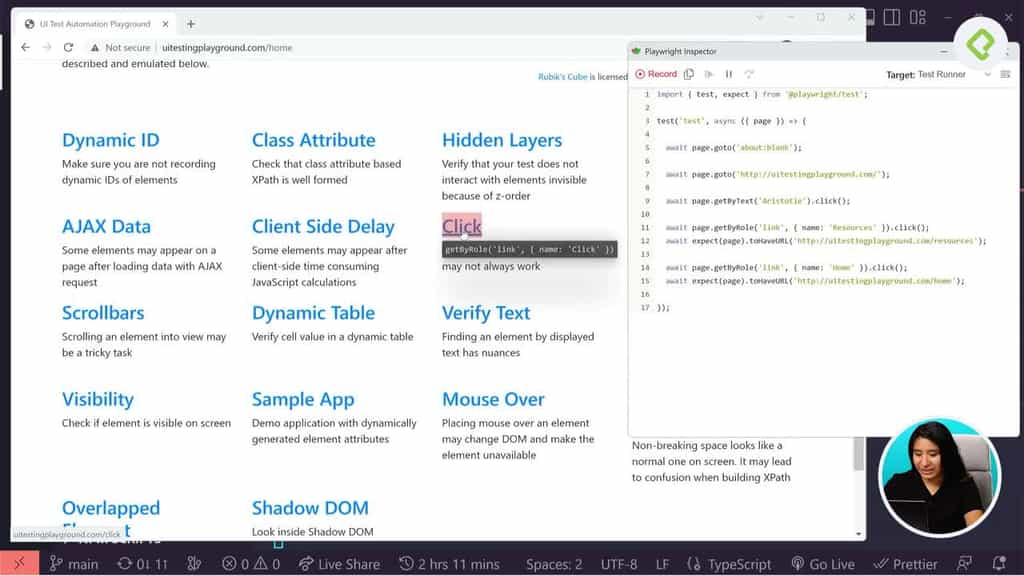Click the Not secure warning indicator
Screen dimensions: 1024x576
pos(121,48)
